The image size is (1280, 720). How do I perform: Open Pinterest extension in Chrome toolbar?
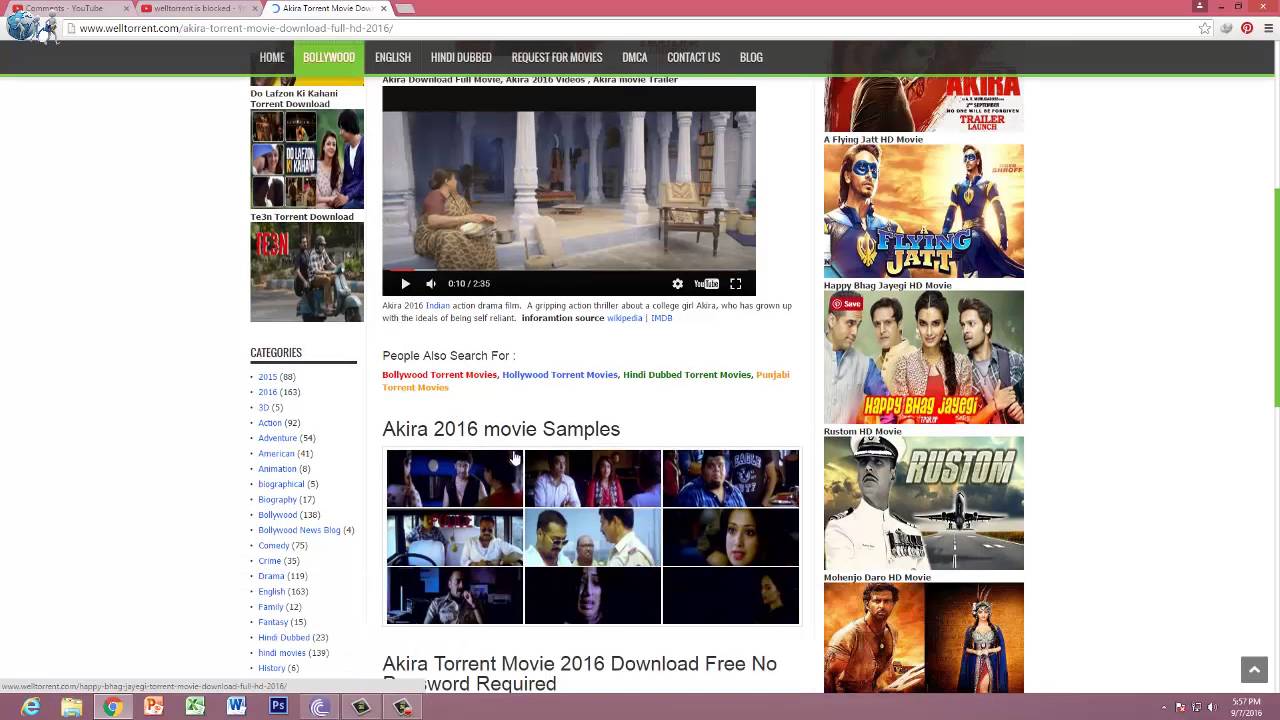[x=1247, y=28]
